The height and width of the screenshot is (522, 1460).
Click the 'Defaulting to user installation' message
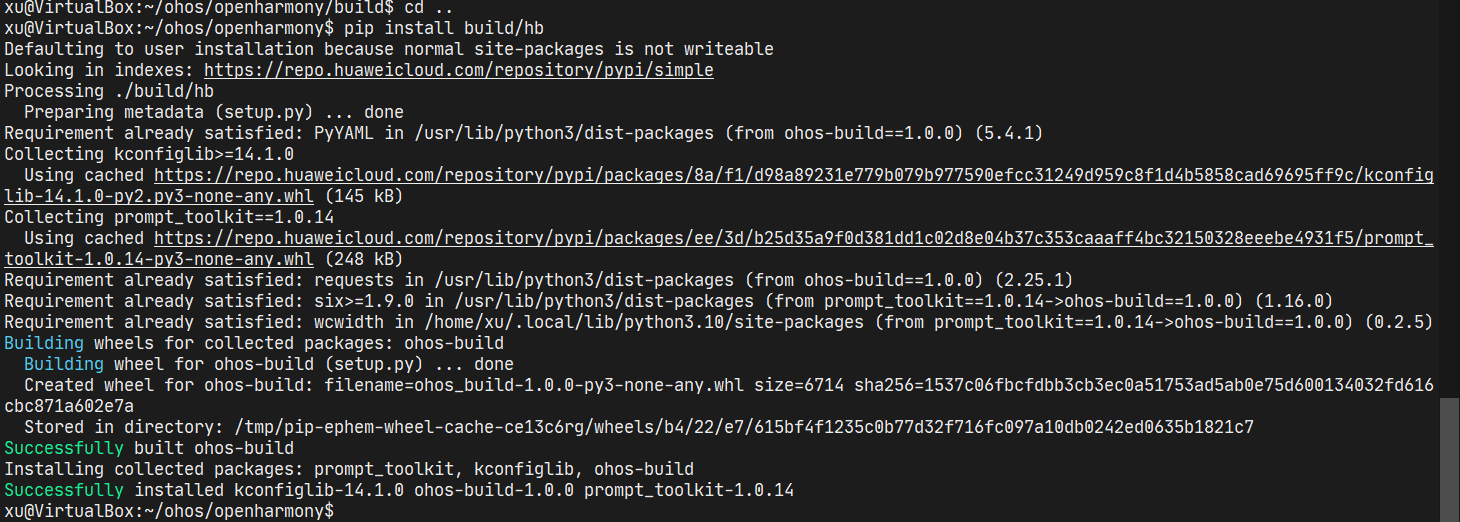pyautogui.click(x=388, y=49)
